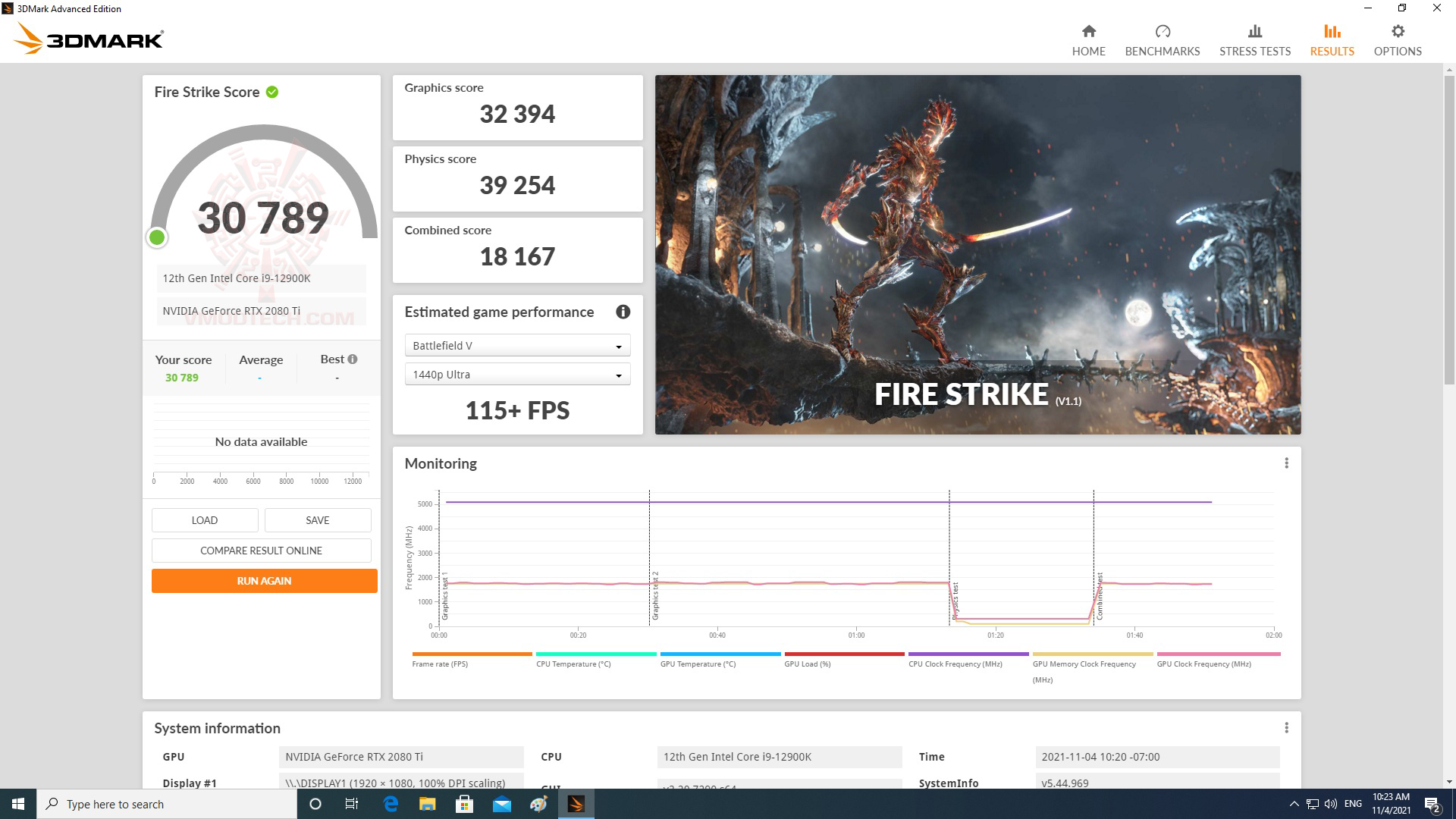Click the system information overflow menu icon
The image size is (1456, 819).
(1287, 727)
